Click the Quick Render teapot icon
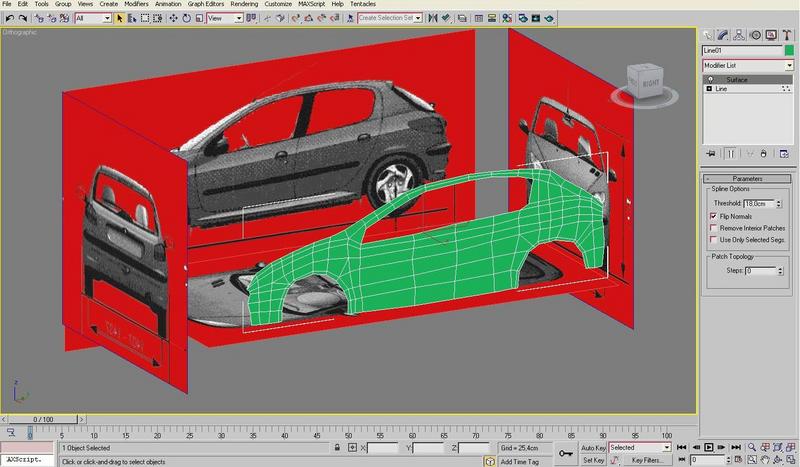Viewport: 800px width, 467px height. tap(549, 18)
